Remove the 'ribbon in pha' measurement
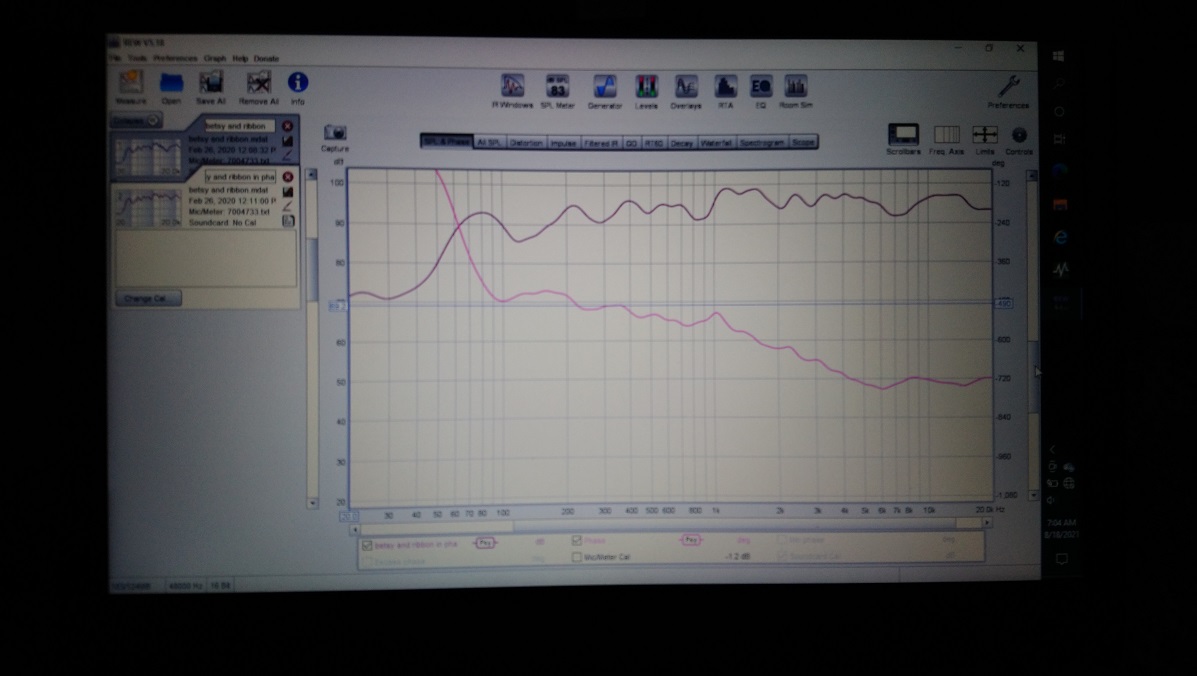Viewport: 1197px width, 676px height. click(288, 176)
